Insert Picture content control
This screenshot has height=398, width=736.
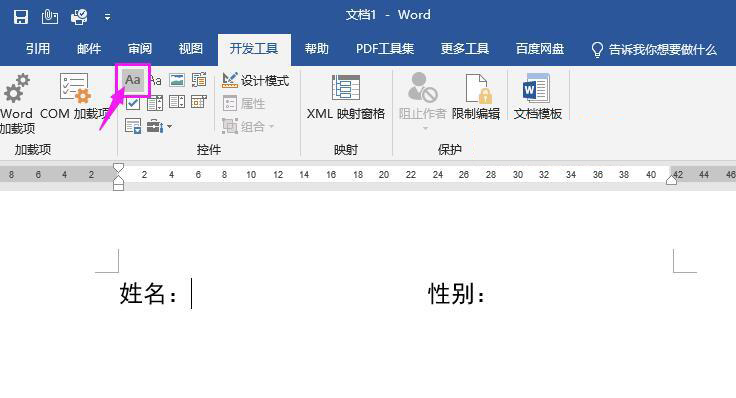(177, 80)
